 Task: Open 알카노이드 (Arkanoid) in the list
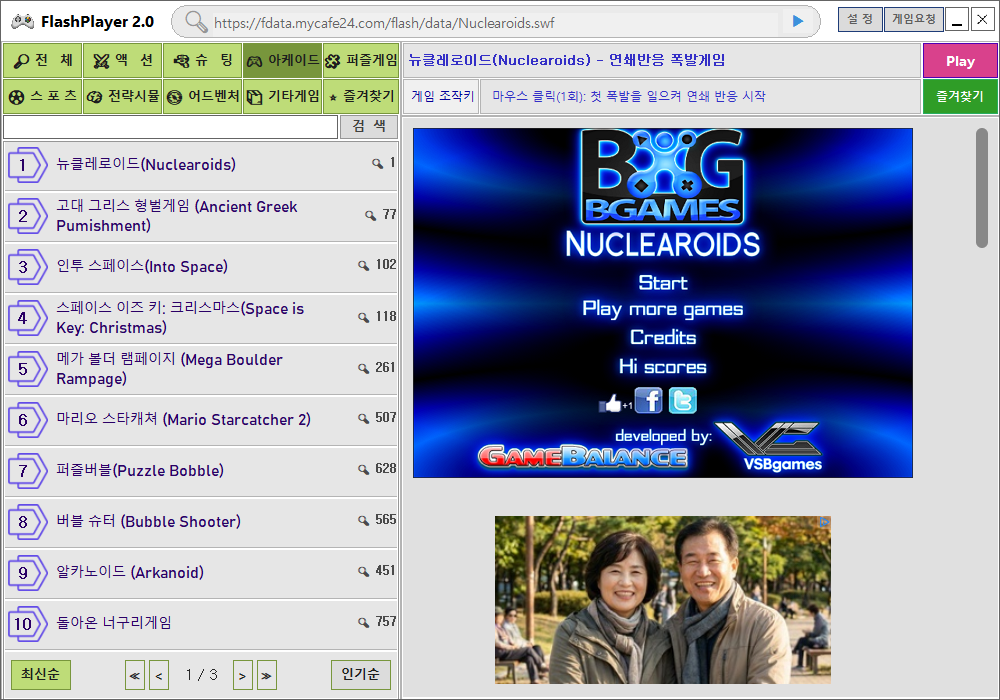201,572
